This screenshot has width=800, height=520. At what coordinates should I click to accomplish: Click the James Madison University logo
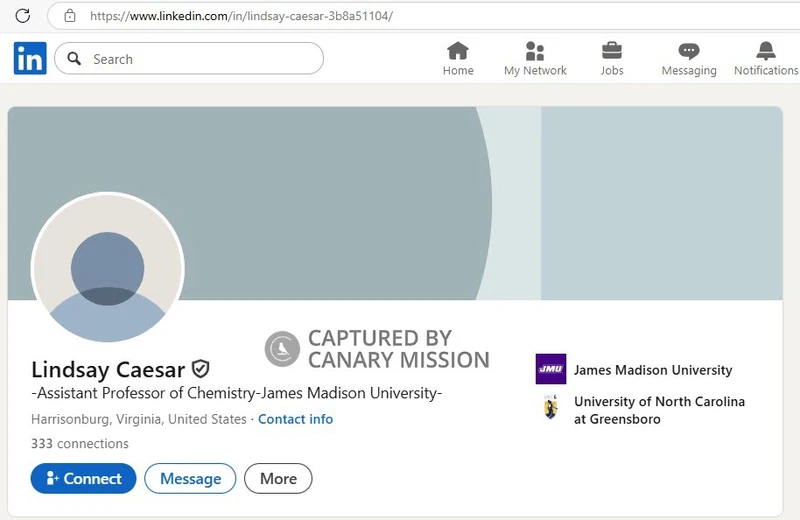(x=551, y=369)
